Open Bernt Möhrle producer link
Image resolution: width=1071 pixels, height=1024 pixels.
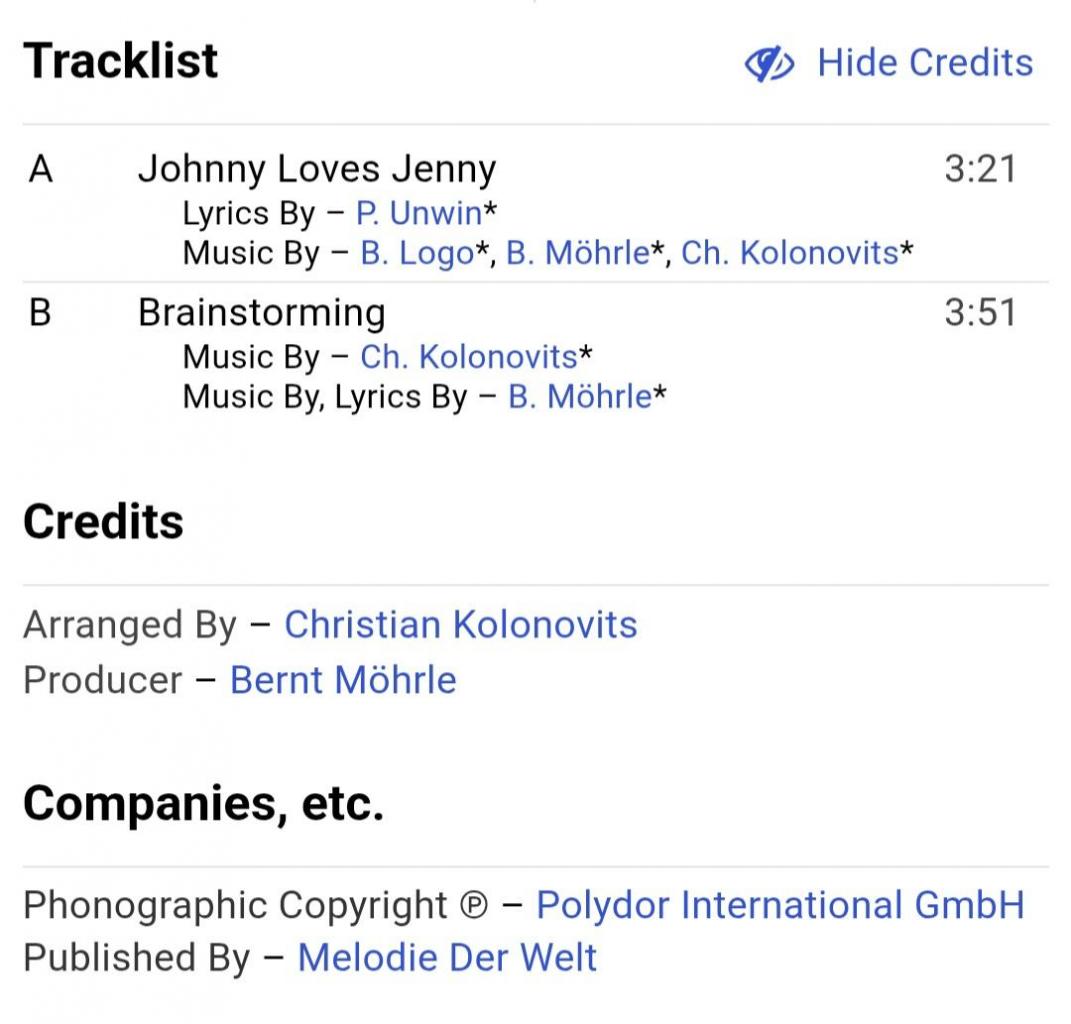point(343,680)
